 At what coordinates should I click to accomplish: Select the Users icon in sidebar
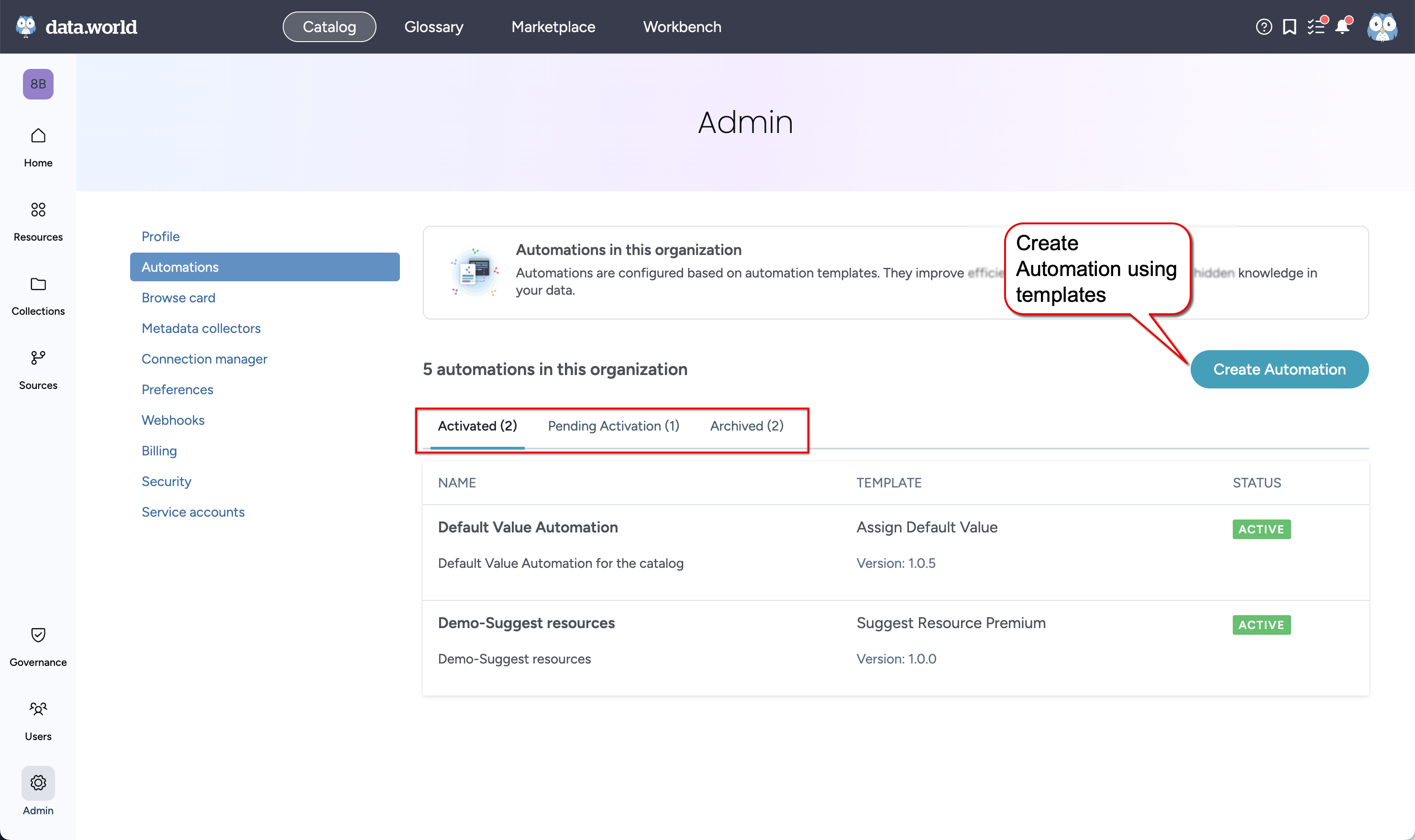[37, 709]
